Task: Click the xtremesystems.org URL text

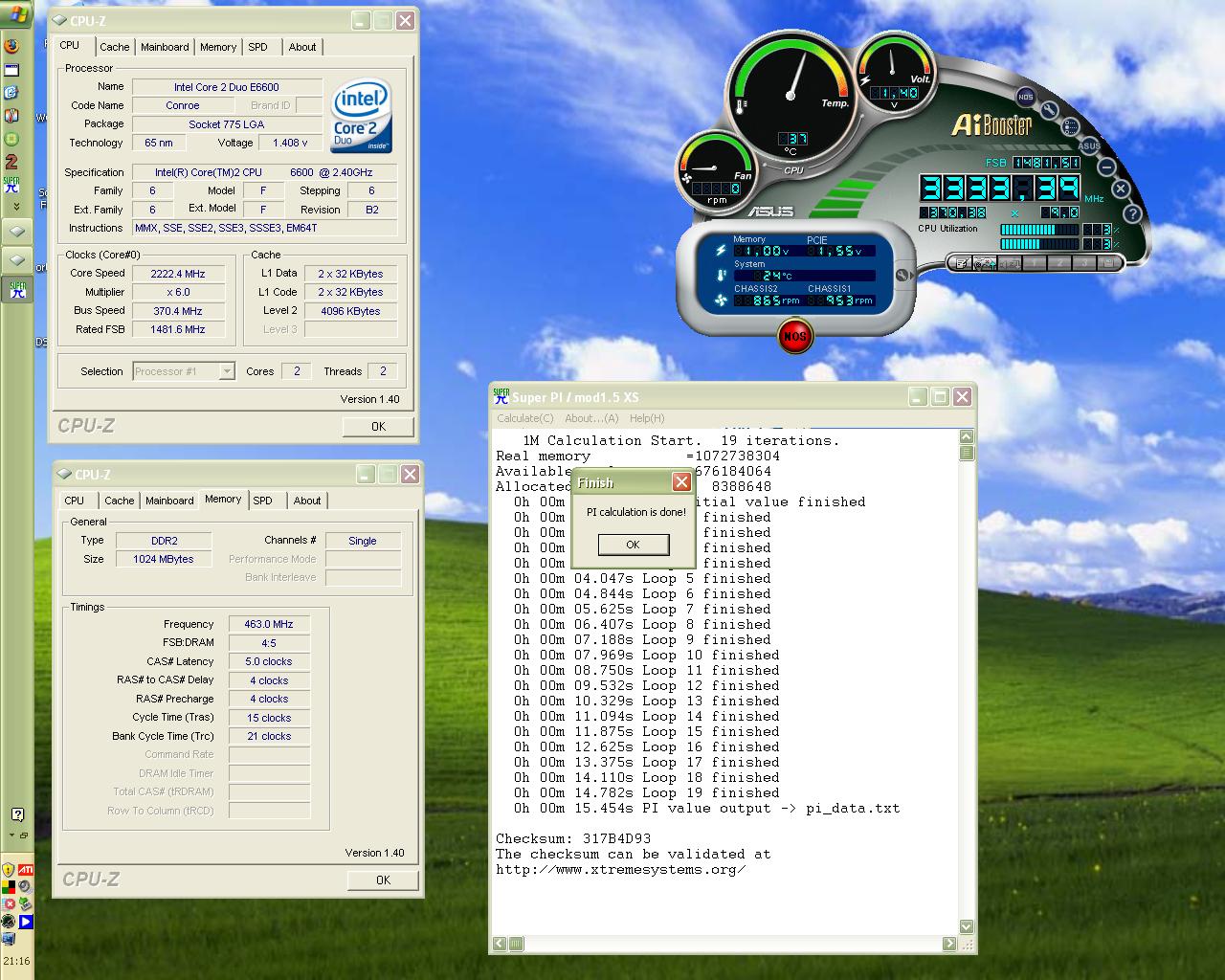Action: tap(621, 870)
